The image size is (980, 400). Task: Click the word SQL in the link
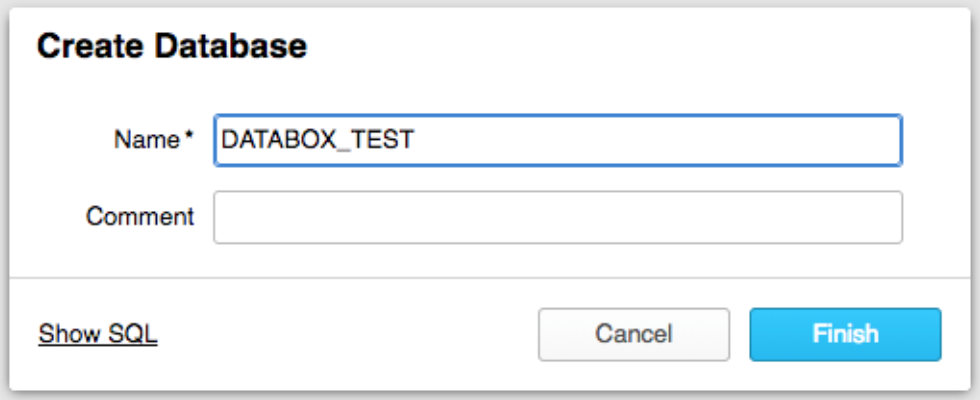134,334
